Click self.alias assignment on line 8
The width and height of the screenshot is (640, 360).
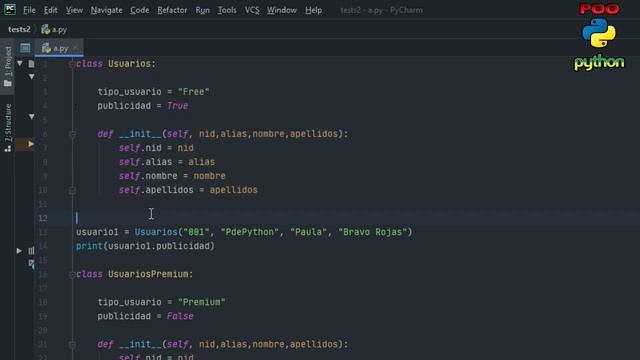(x=167, y=162)
